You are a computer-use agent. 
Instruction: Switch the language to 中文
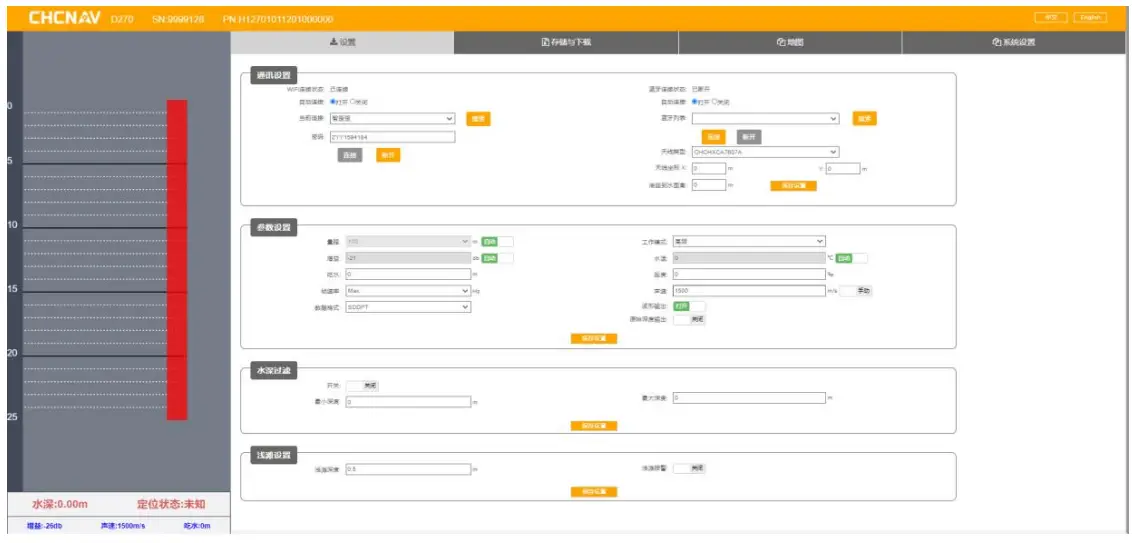coord(1050,18)
